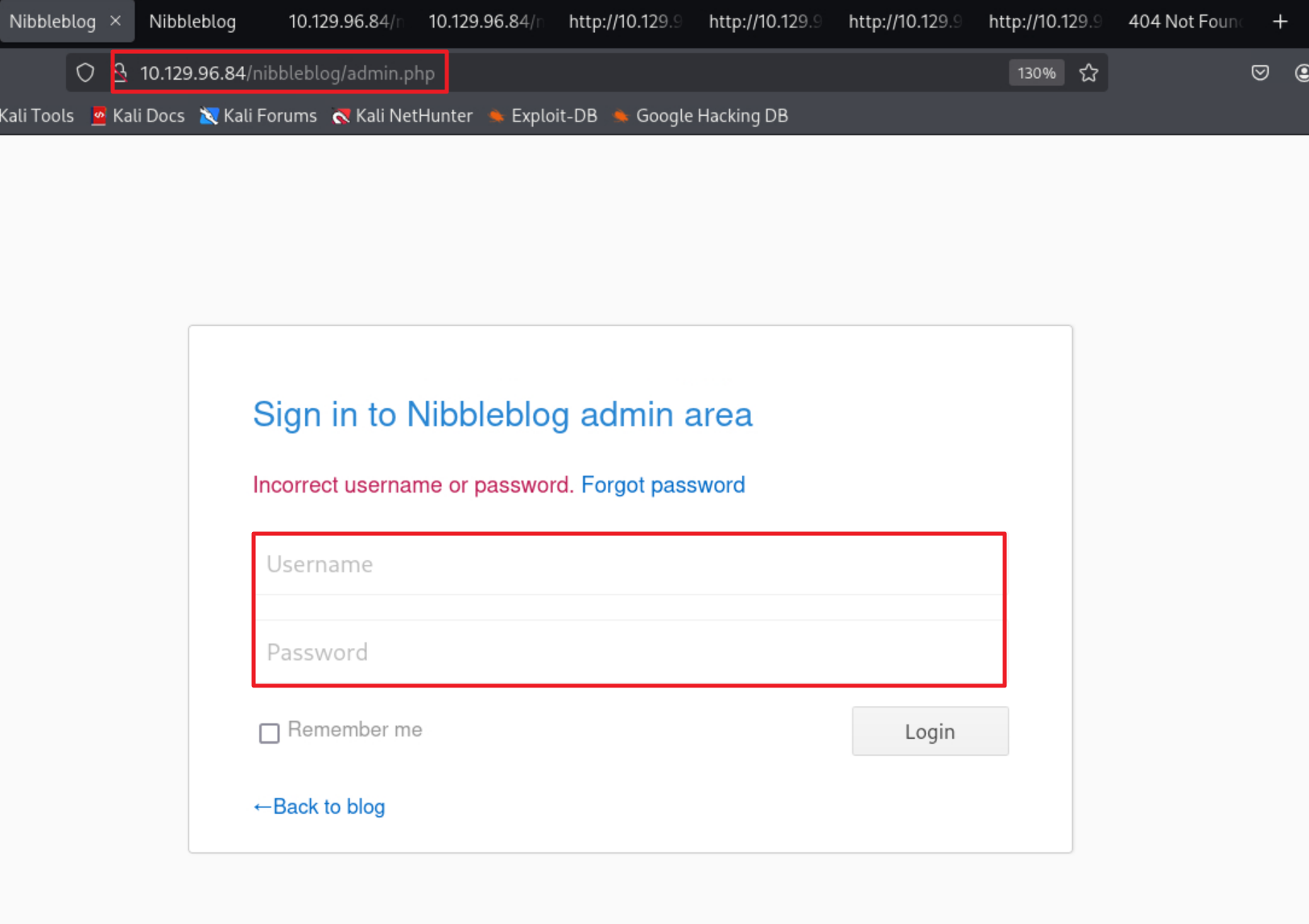1309x924 pixels.
Task: Focus the Password input field
Action: (629, 652)
